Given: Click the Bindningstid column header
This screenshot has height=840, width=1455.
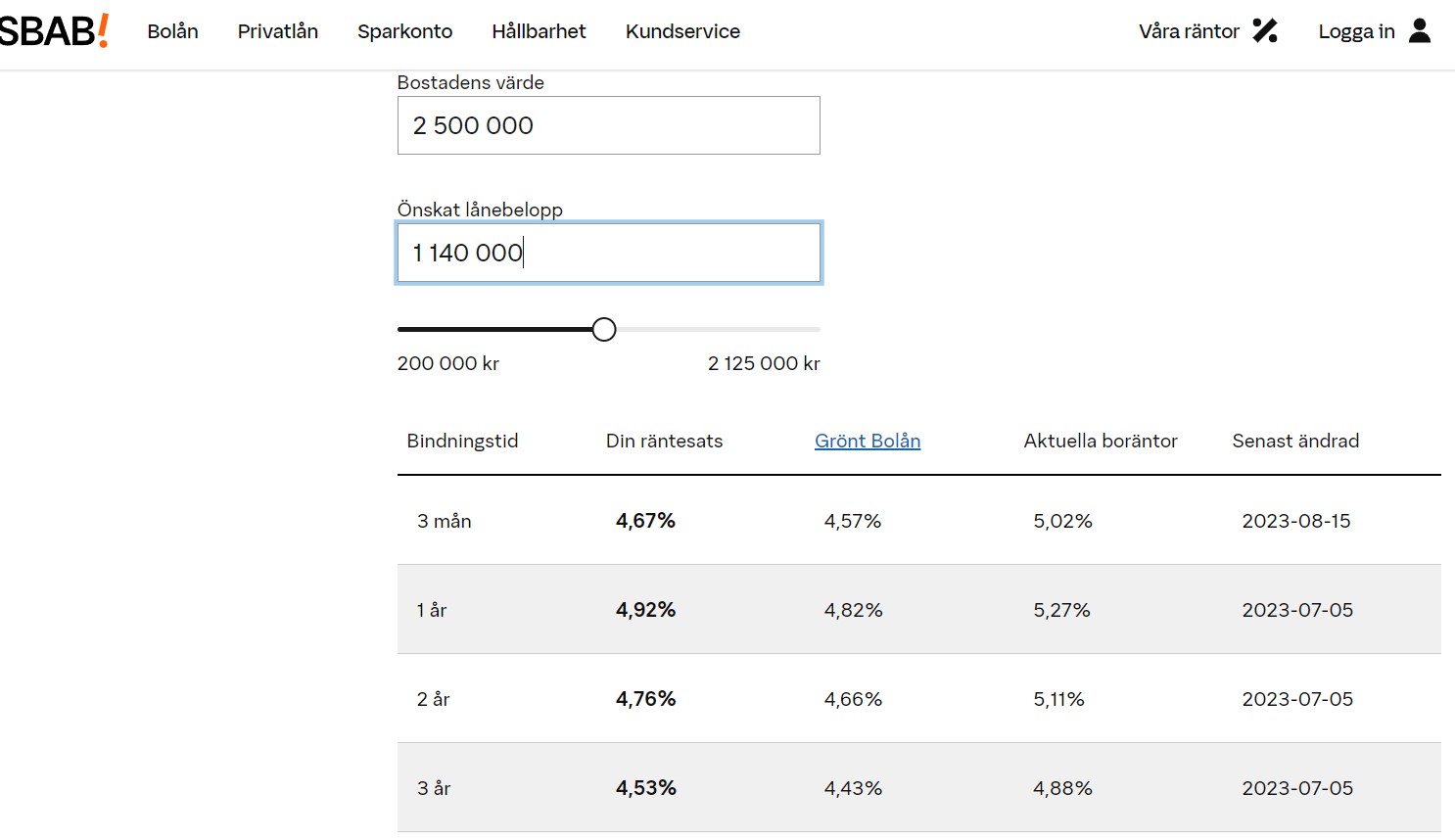Looking at the screenshot, I should pyautogui.click(x=462, y=441).
